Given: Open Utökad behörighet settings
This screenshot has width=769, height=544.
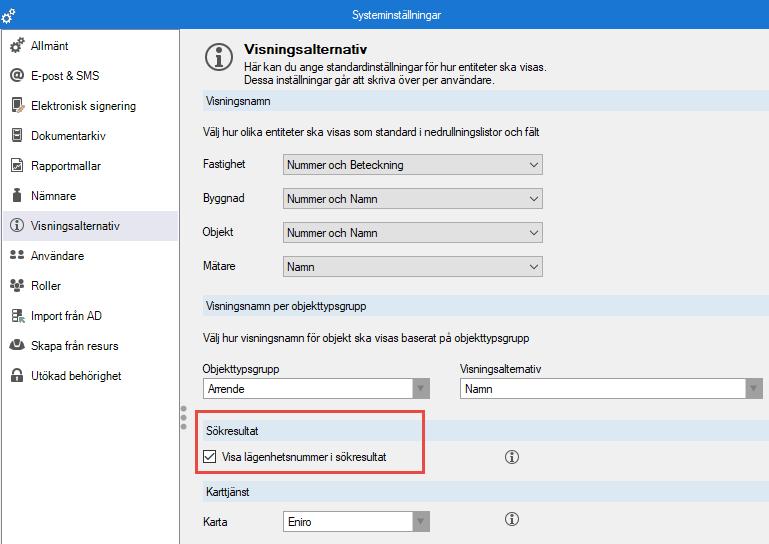Looking at the screenshot, I should [91, 376].
